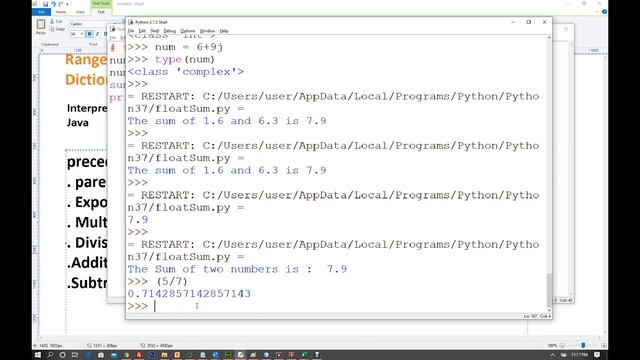Click the Paint zoom out minus button
The width and height of the screenshot is (640, 360).
point(562,345)
